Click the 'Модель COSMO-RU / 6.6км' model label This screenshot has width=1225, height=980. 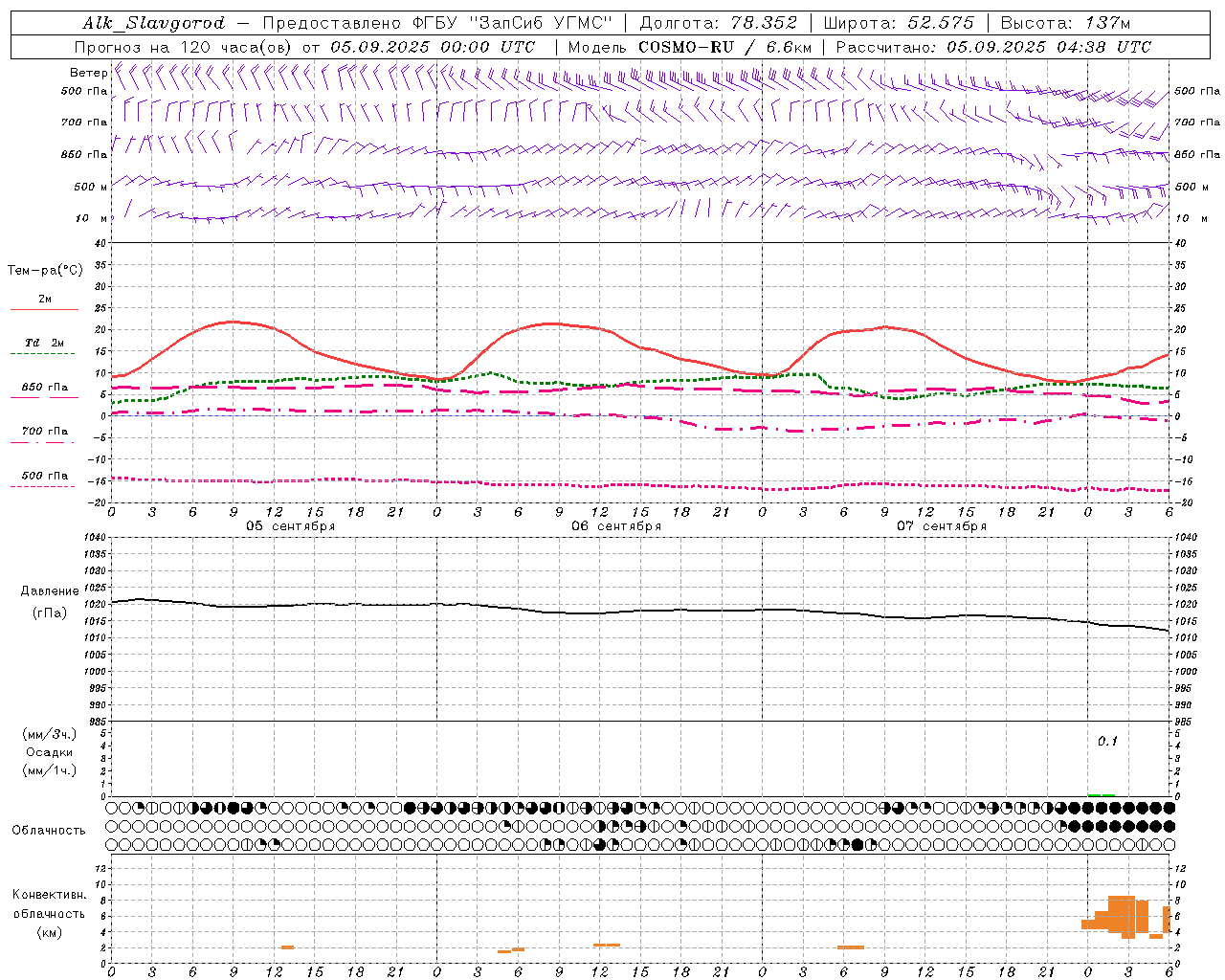click(x=690, y=47)
